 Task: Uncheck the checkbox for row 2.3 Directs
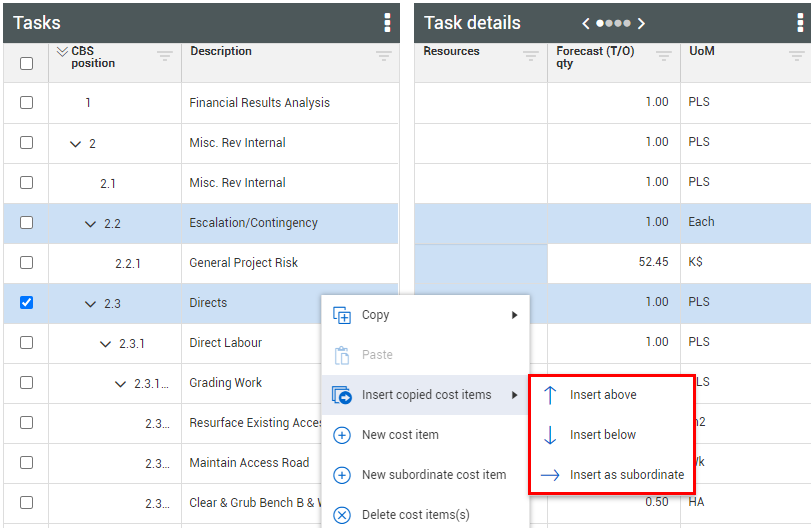[x=26, y=302]
